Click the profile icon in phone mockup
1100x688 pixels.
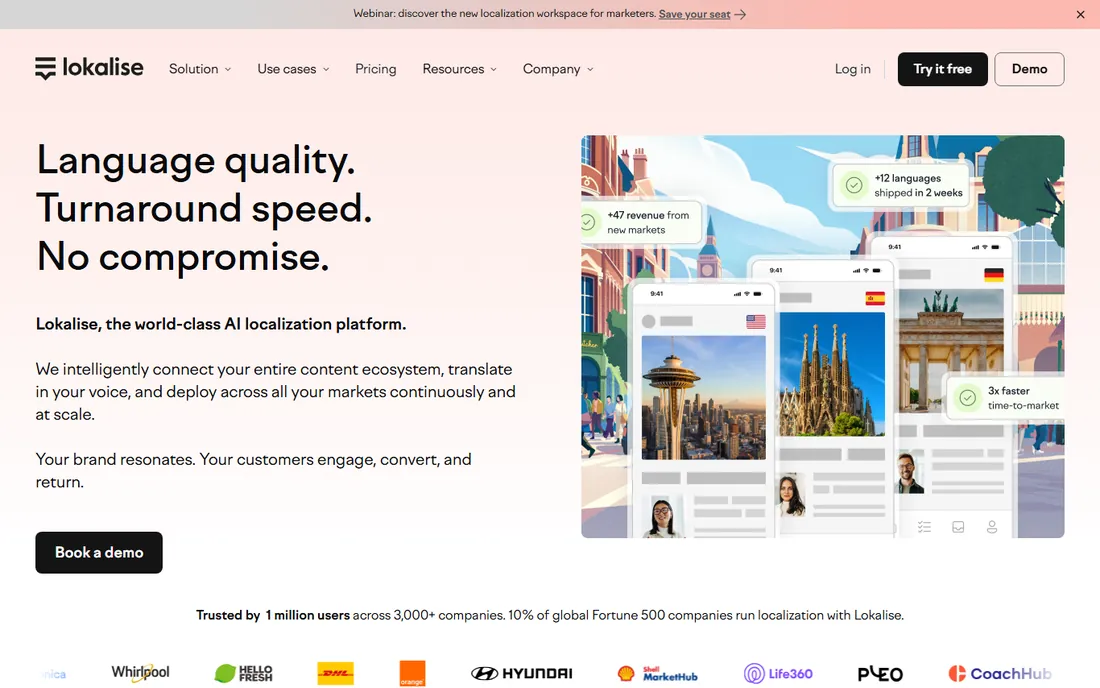[x=992, y=527]
